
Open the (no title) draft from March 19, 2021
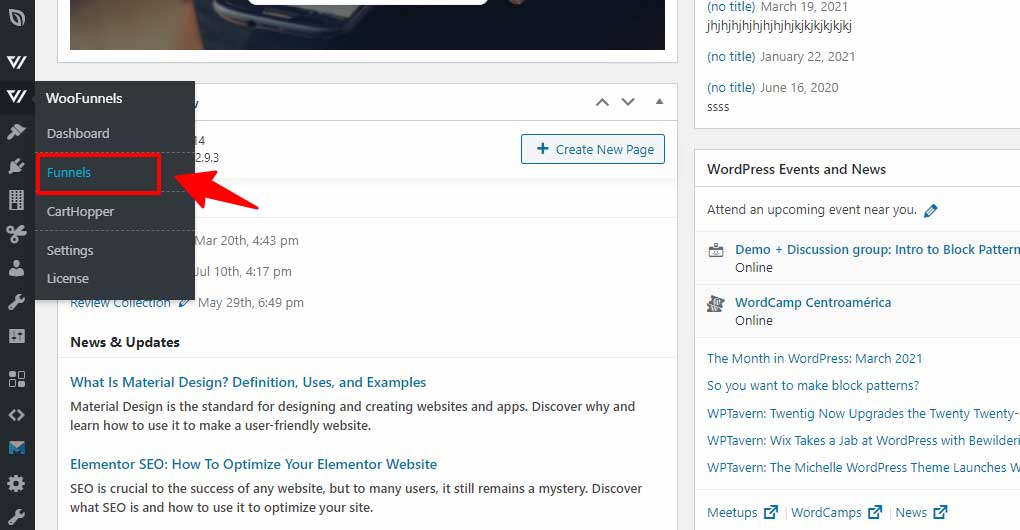coord(731,7)
